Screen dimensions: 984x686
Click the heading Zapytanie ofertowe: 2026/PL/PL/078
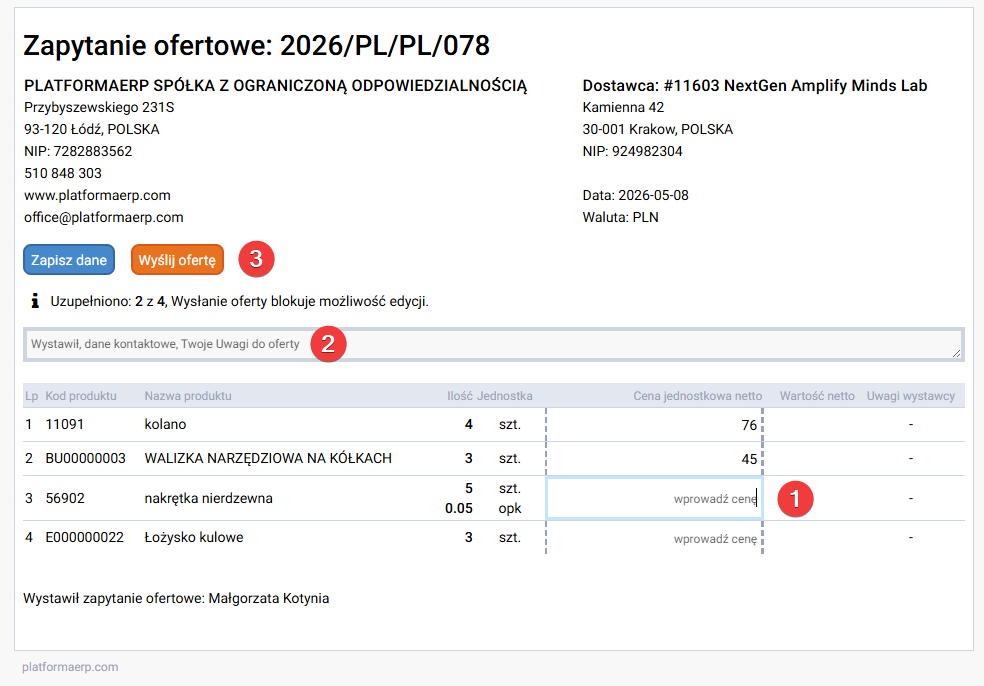[x=257, y=45]
